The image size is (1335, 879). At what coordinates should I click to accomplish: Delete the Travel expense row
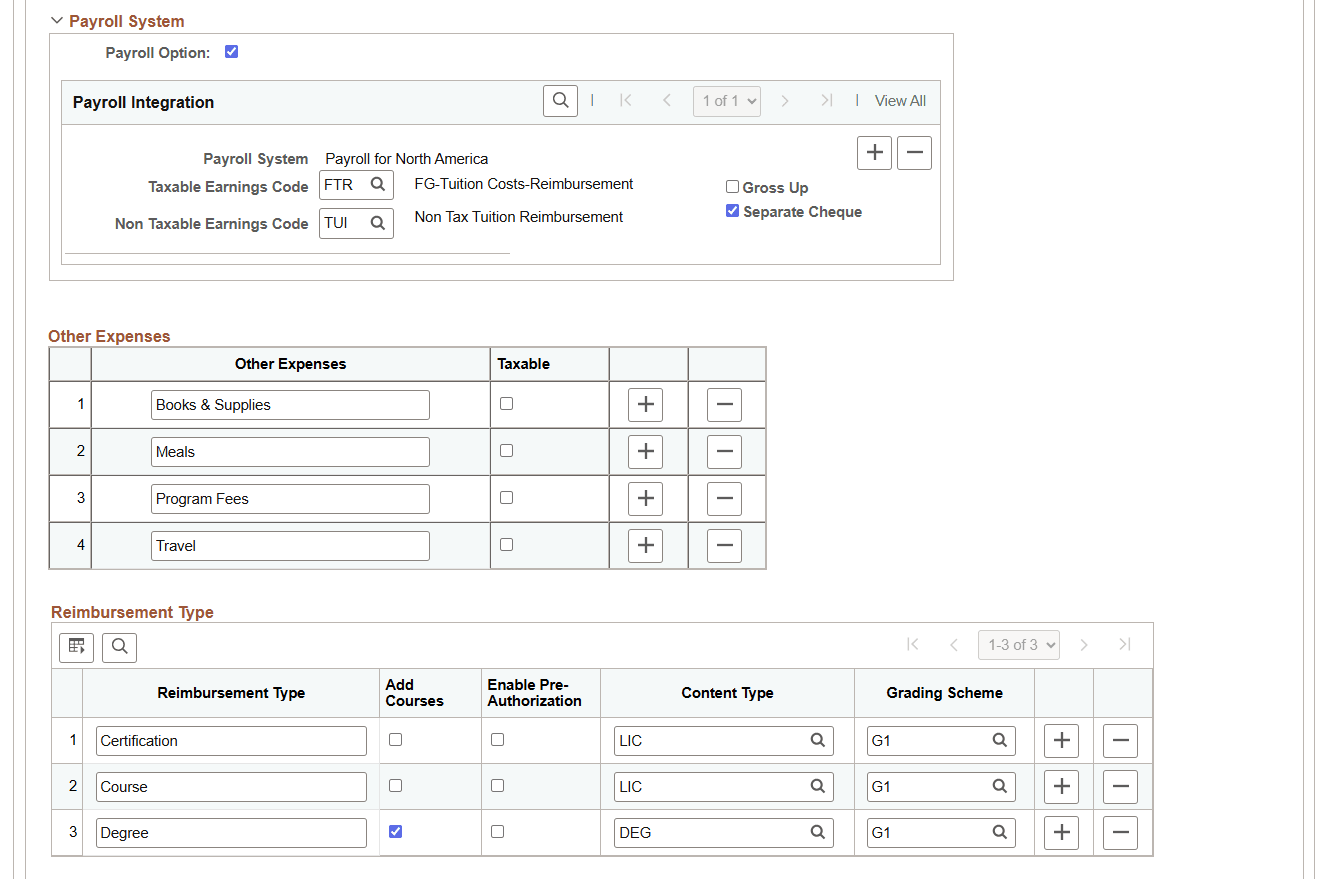tap(724, 545)
